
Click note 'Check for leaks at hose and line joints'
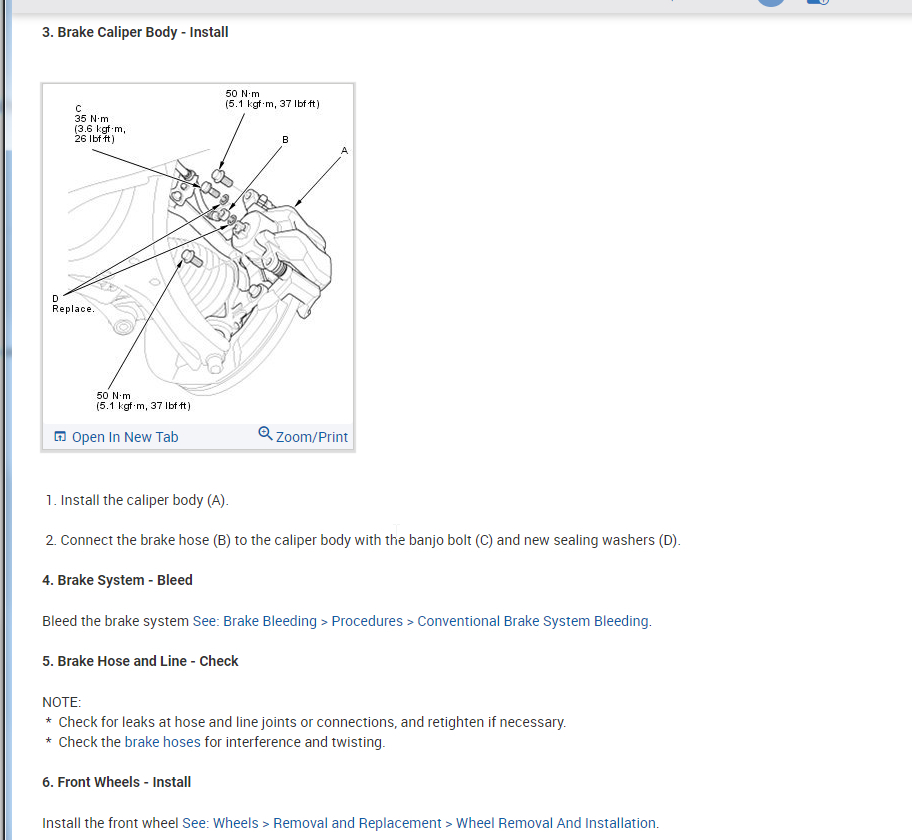tap(312, 722)
